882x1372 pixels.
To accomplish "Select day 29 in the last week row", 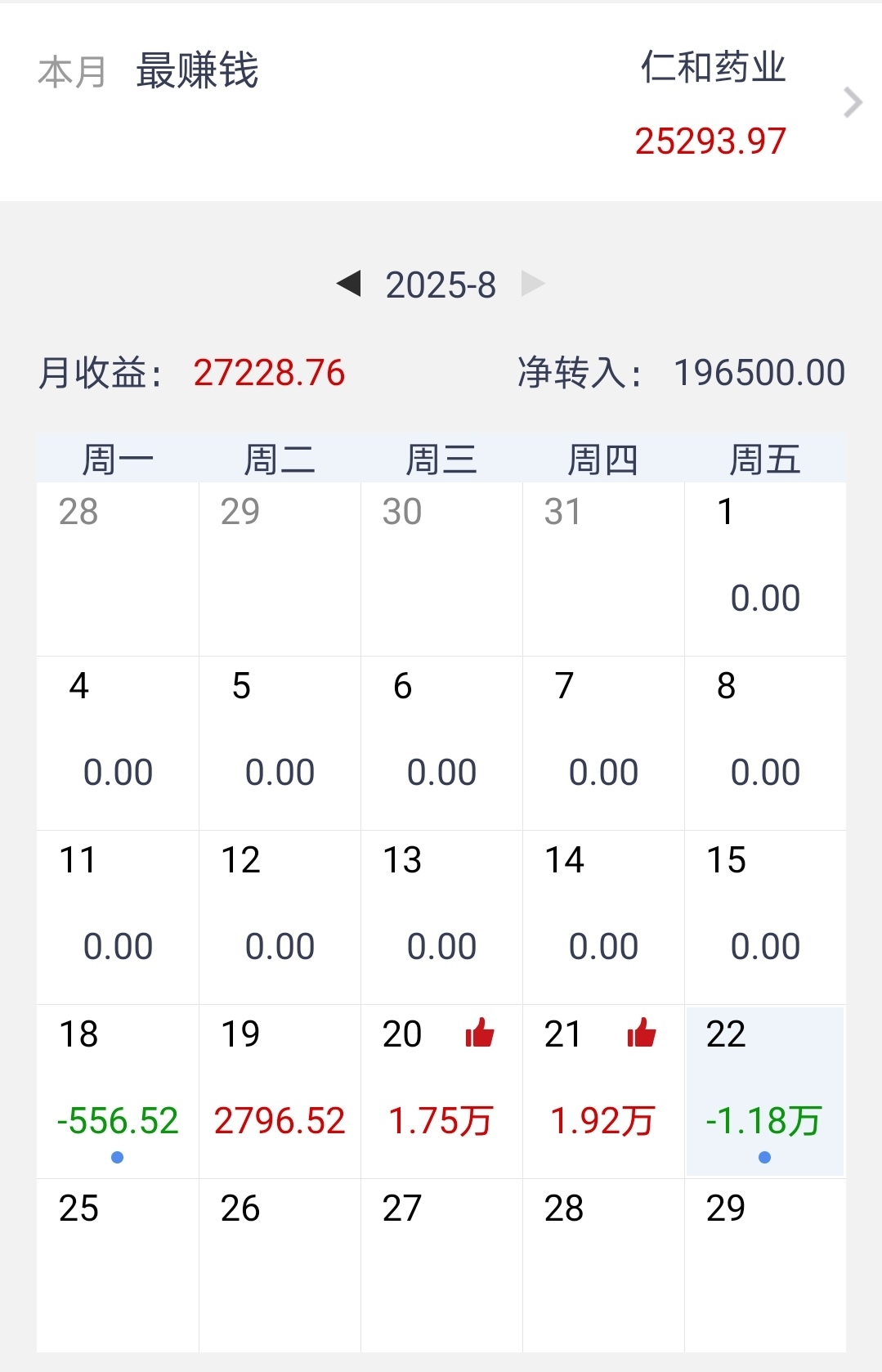I will point(765,1266).
